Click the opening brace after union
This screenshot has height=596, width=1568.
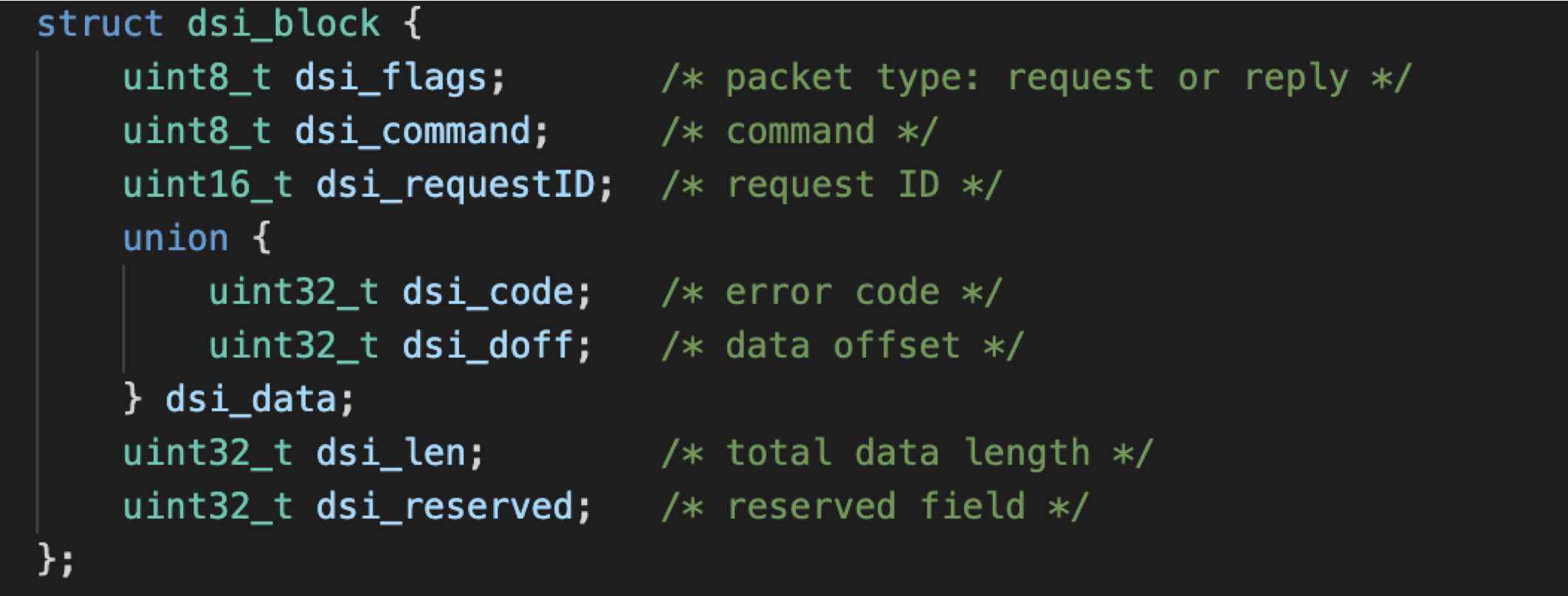tap(261, 238)
